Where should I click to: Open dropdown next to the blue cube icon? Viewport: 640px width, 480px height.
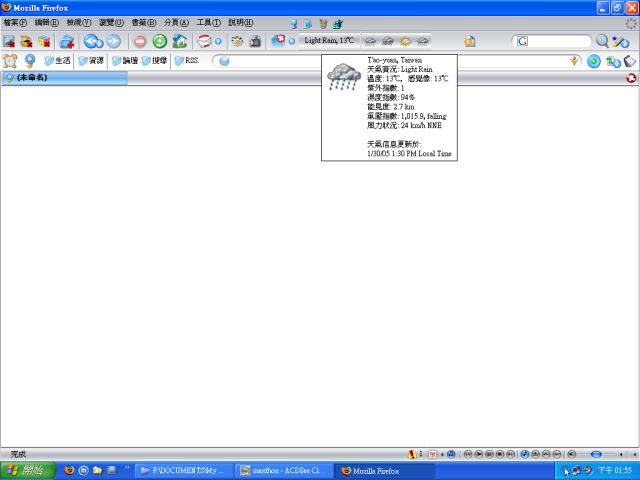point(292,41)
